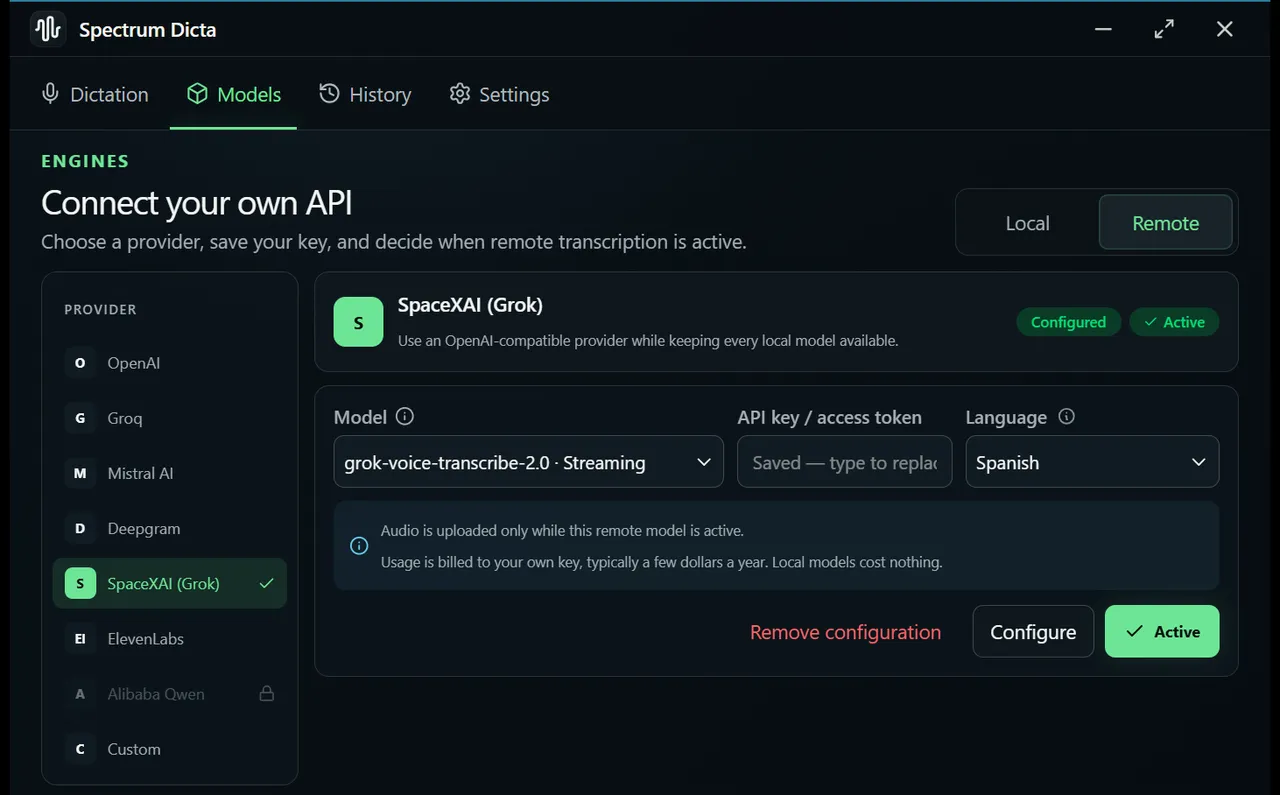Click the large green SpaceXAI avatar badge
This screenshot has width=1280, height=795.
coord(358,322)
